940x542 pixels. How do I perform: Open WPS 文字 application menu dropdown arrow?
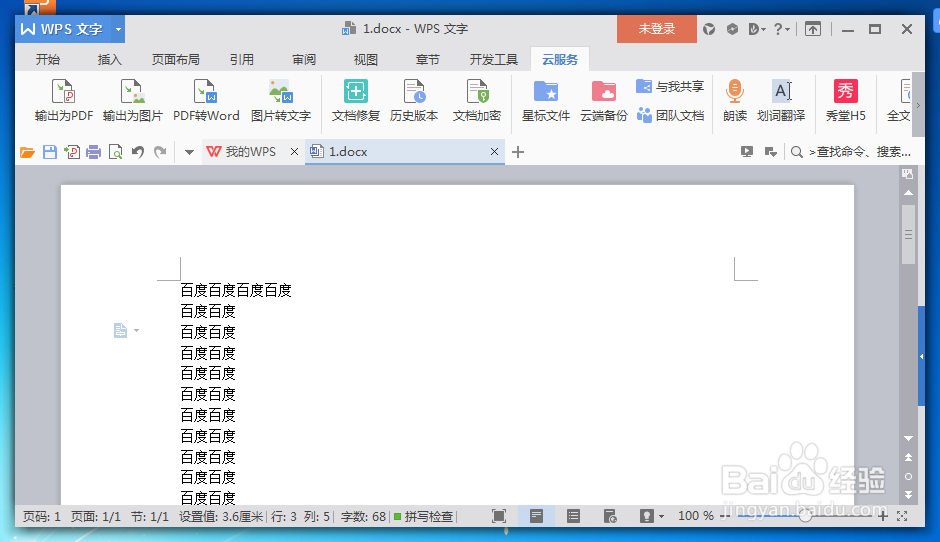pyautogui.click(x=118, y=29)
